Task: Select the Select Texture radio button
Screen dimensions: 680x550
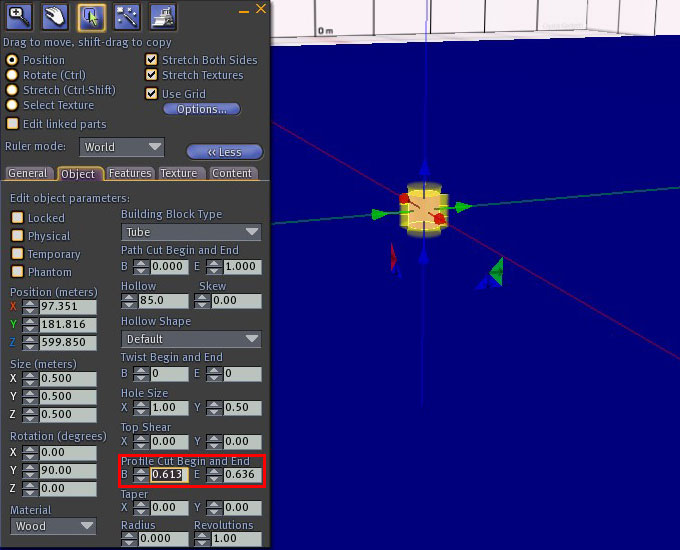Action: pos(12,105)
